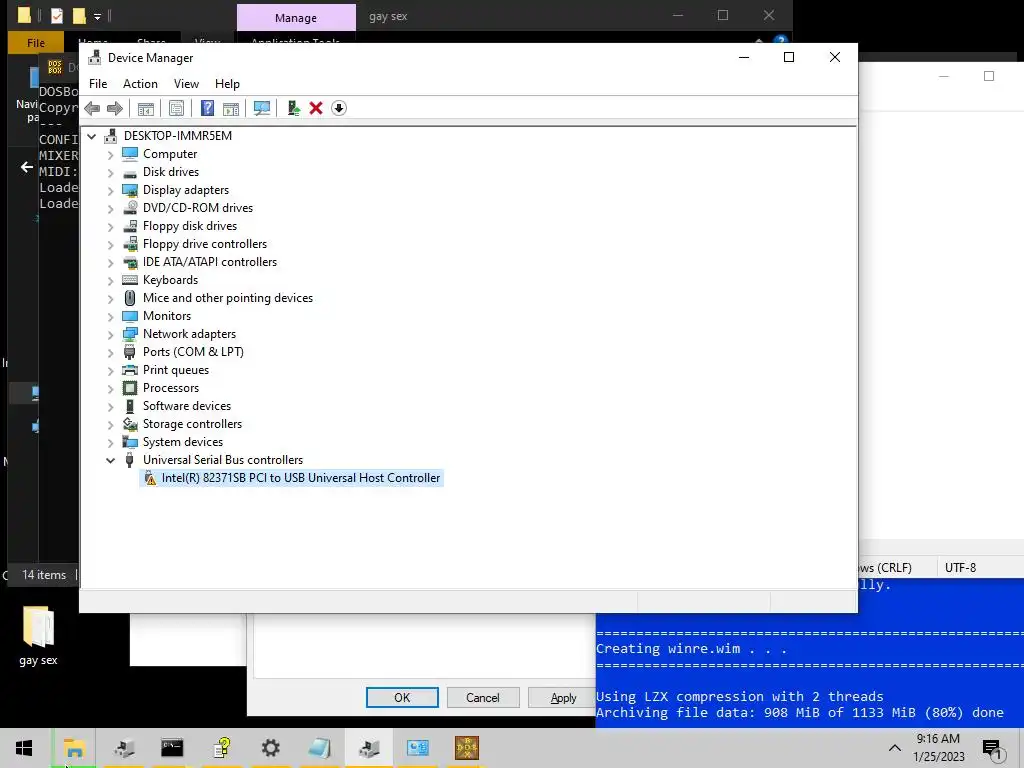1024x768 pixels.
Task: Open DOSBox icon on the taskbar
Action: point(466,748)
